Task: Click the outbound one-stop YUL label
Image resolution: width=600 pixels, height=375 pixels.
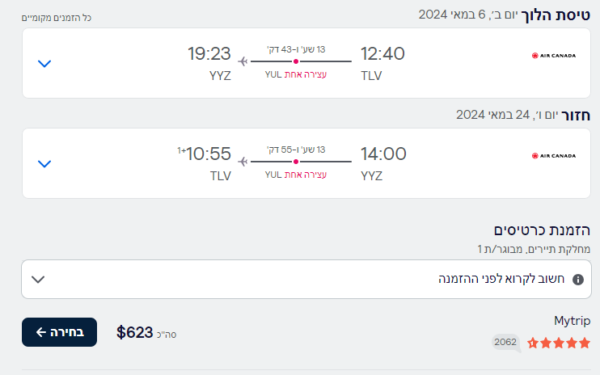Action: tap(296, 75)
